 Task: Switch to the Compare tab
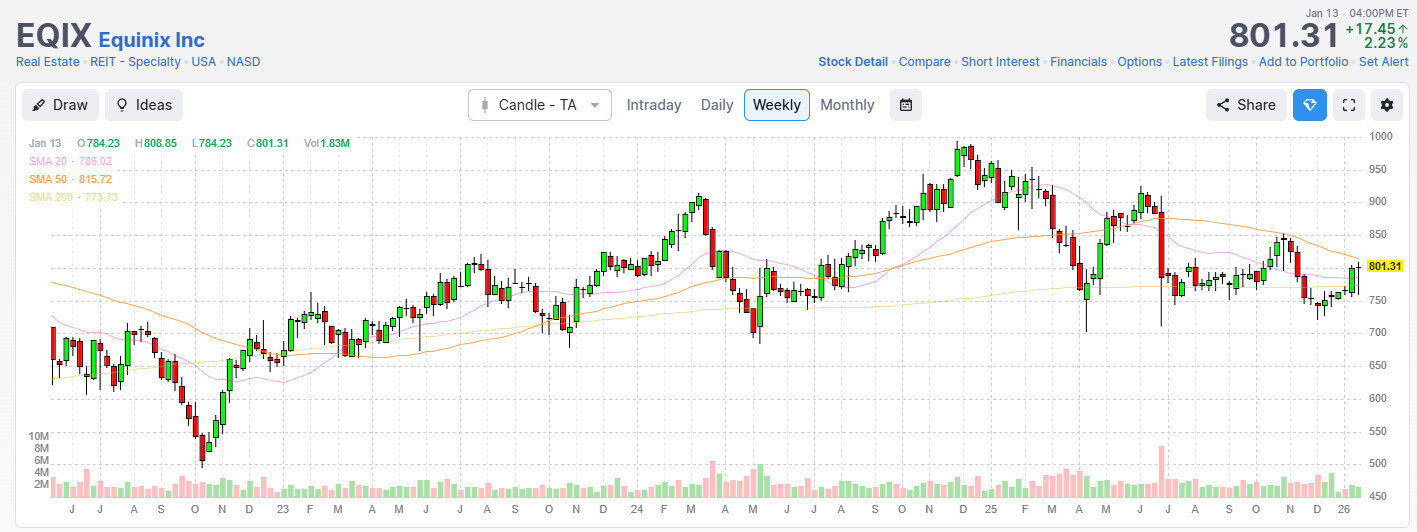tap(924, 62)
